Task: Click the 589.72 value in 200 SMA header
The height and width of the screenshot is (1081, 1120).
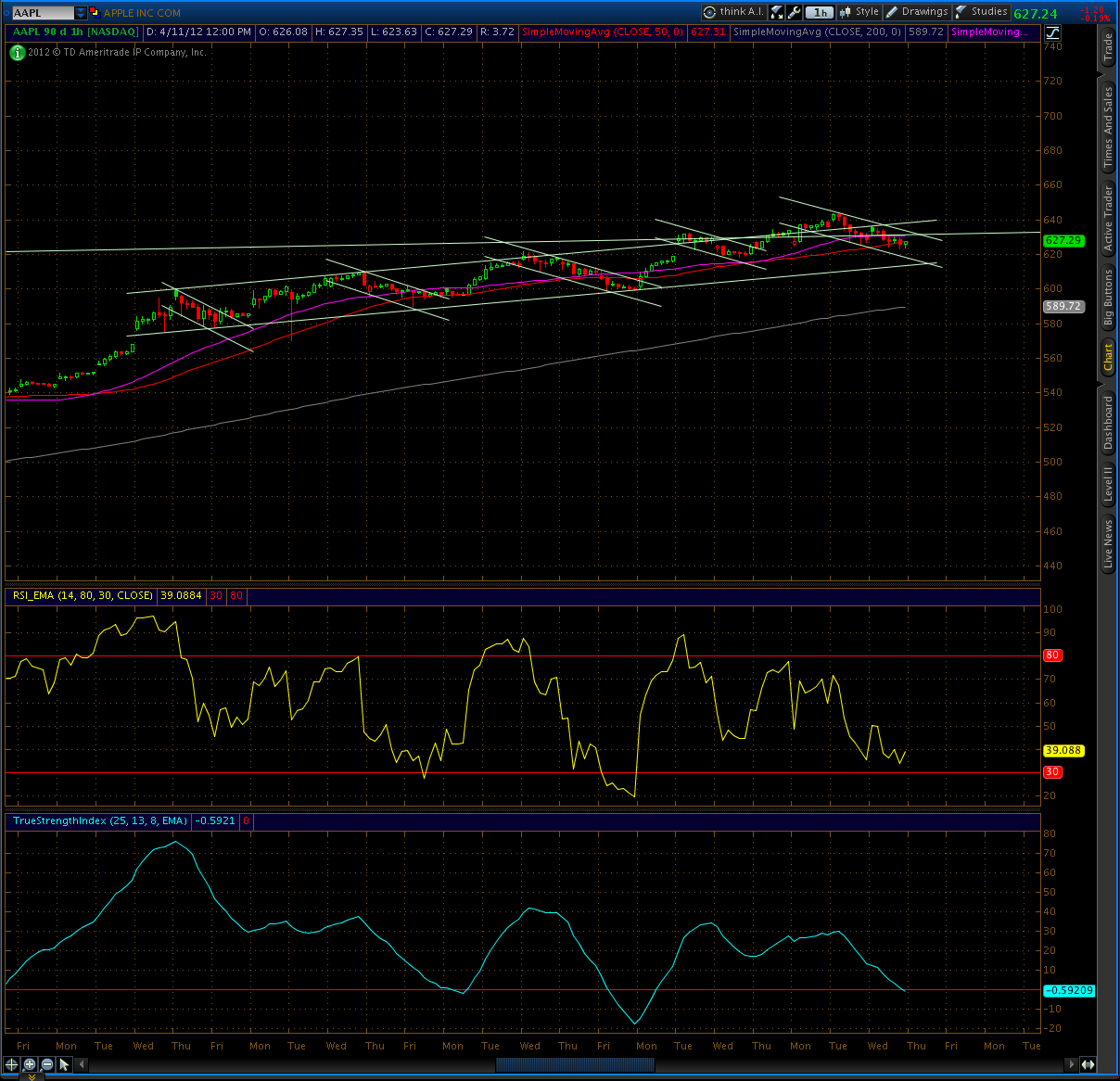Action: [925, 32]
